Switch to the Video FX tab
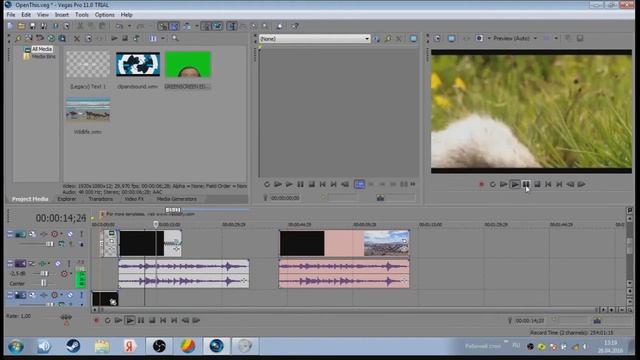640x360 pixels. coord(134,199)
